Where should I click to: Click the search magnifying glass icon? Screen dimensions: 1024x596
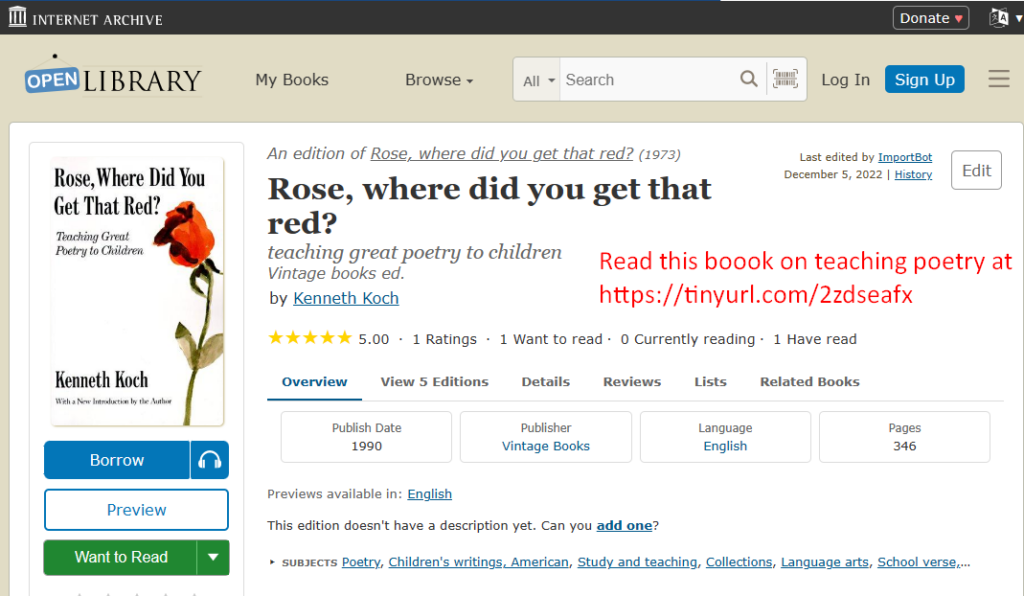coord(748,79)
